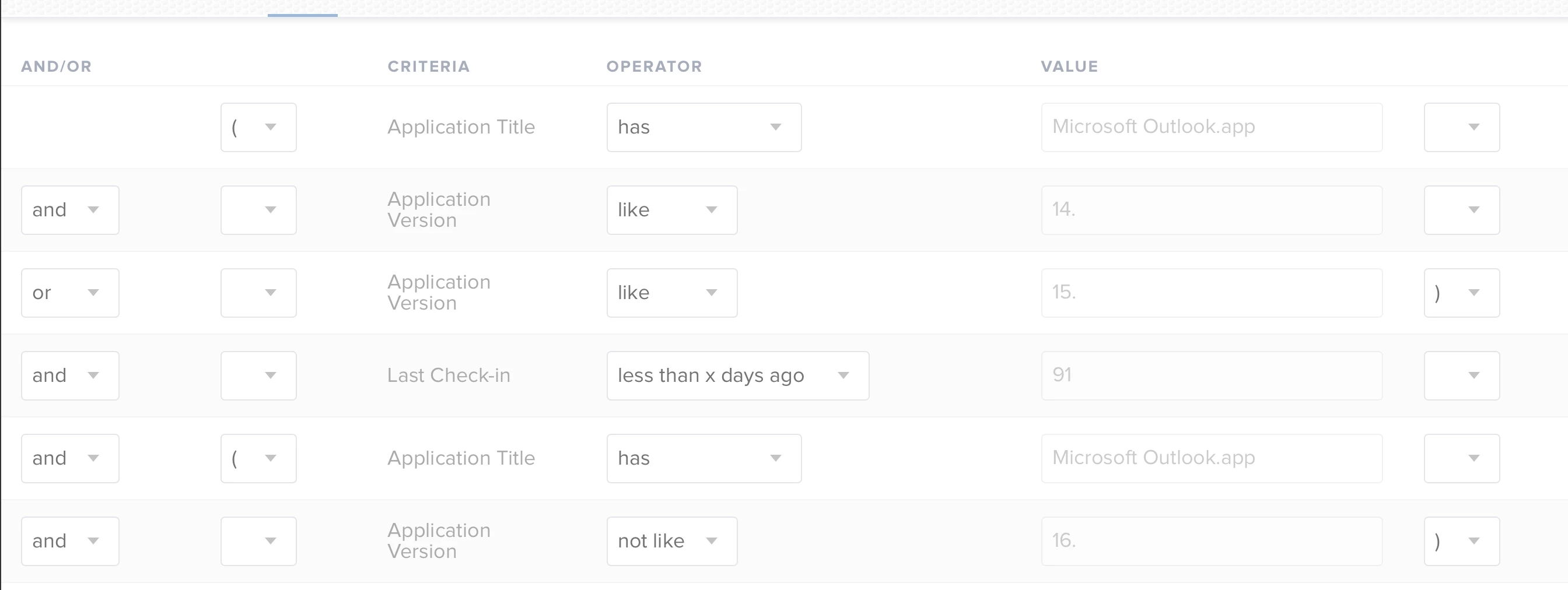1568x590 pixels.
Task: Open the 'and' dropdown on the 'not like' row
Action: 70,540
